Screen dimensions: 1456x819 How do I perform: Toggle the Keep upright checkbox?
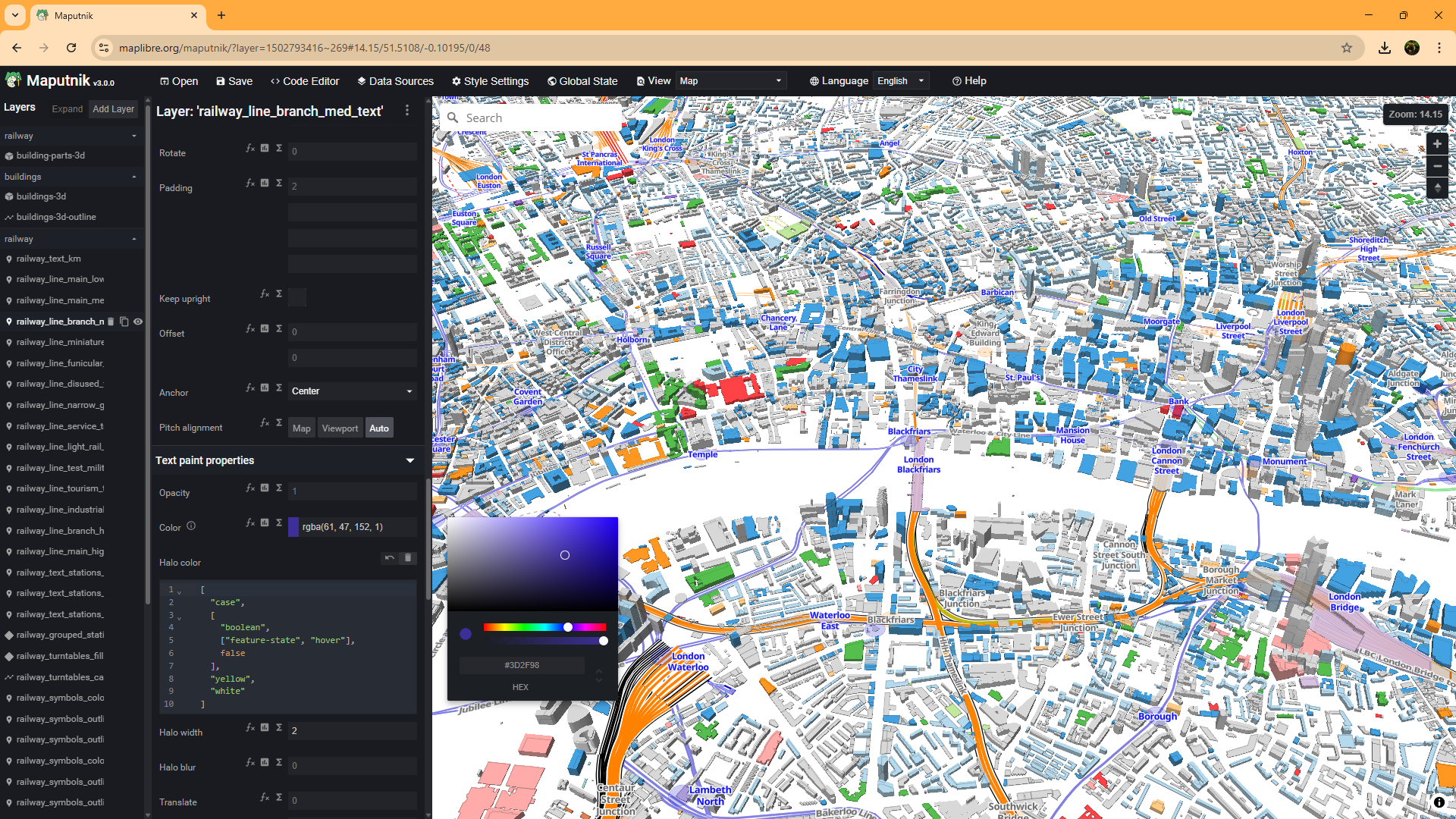298,297
